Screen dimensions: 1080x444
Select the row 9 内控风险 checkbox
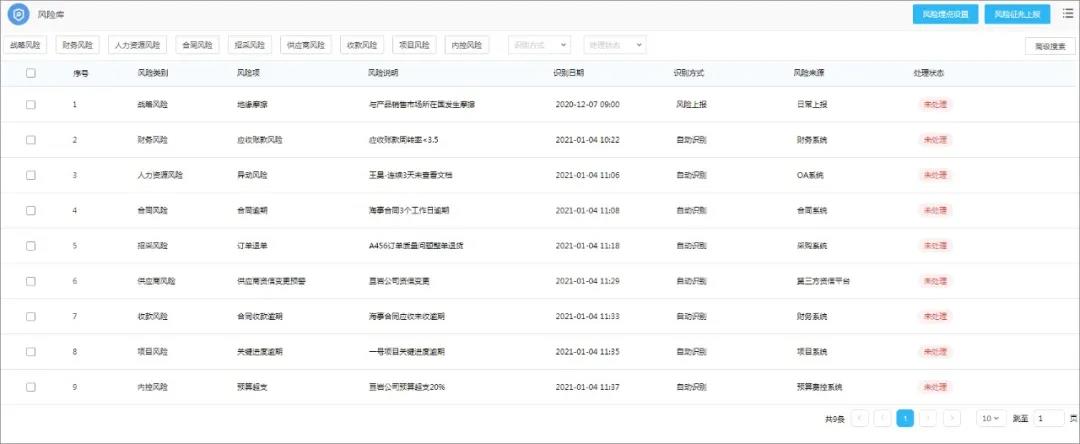(31, 387)
